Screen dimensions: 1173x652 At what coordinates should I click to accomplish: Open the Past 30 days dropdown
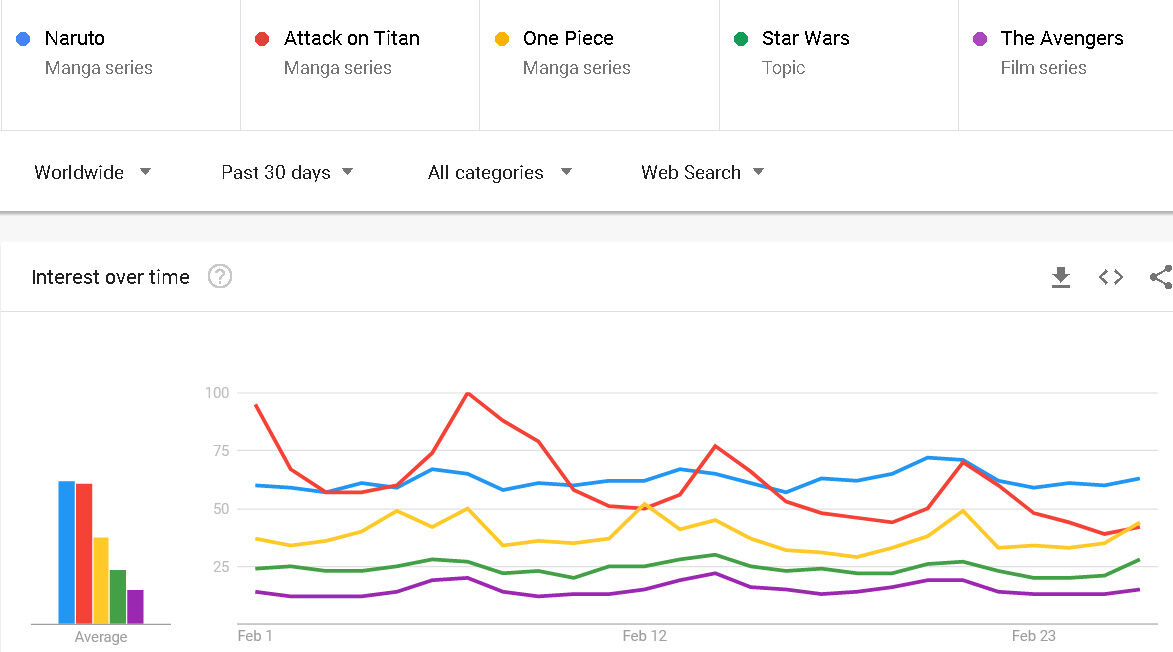coord(287,172)
